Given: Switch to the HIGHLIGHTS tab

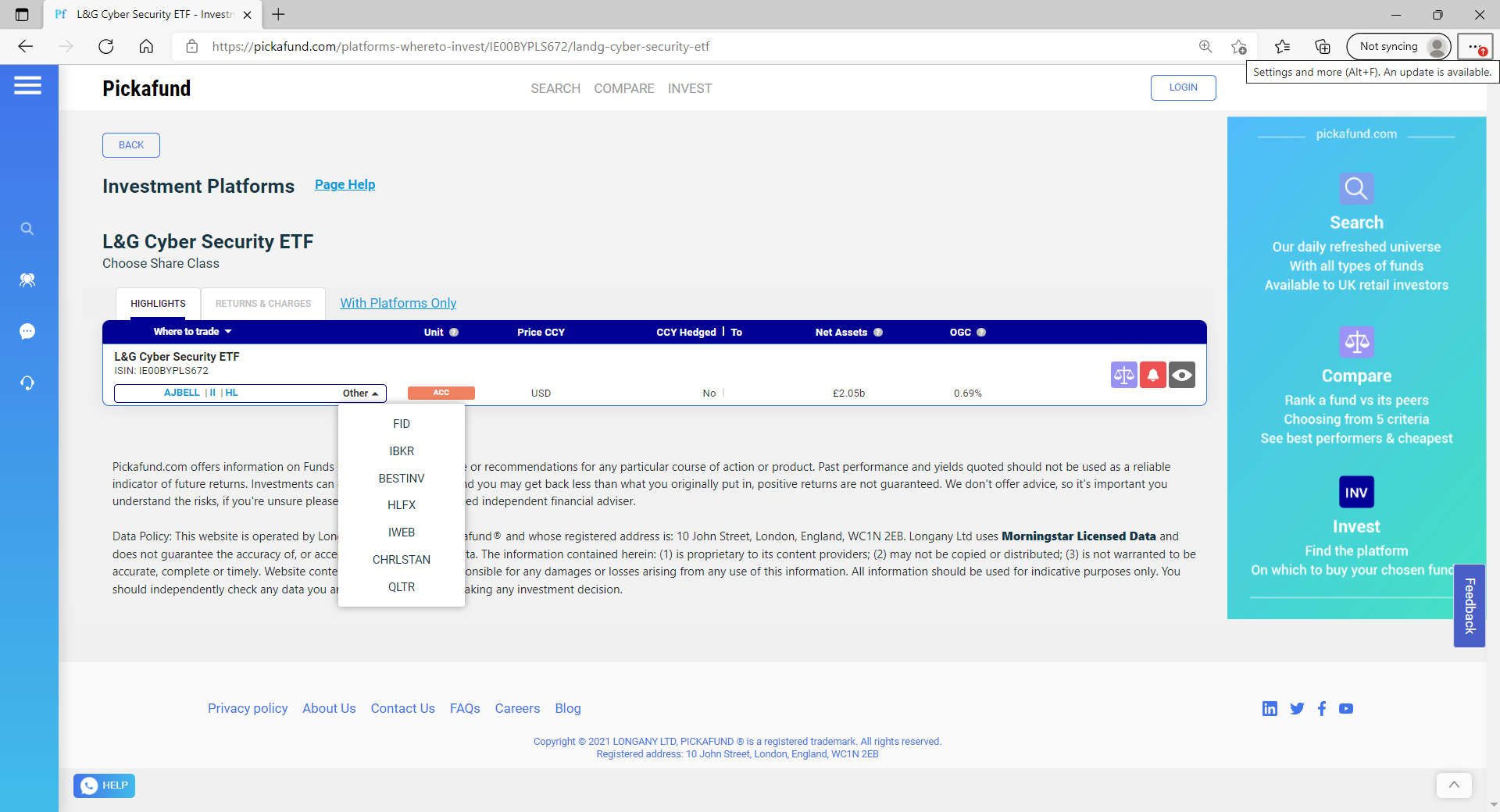Looking at the screenshot, I should click(x=159, y=304).
